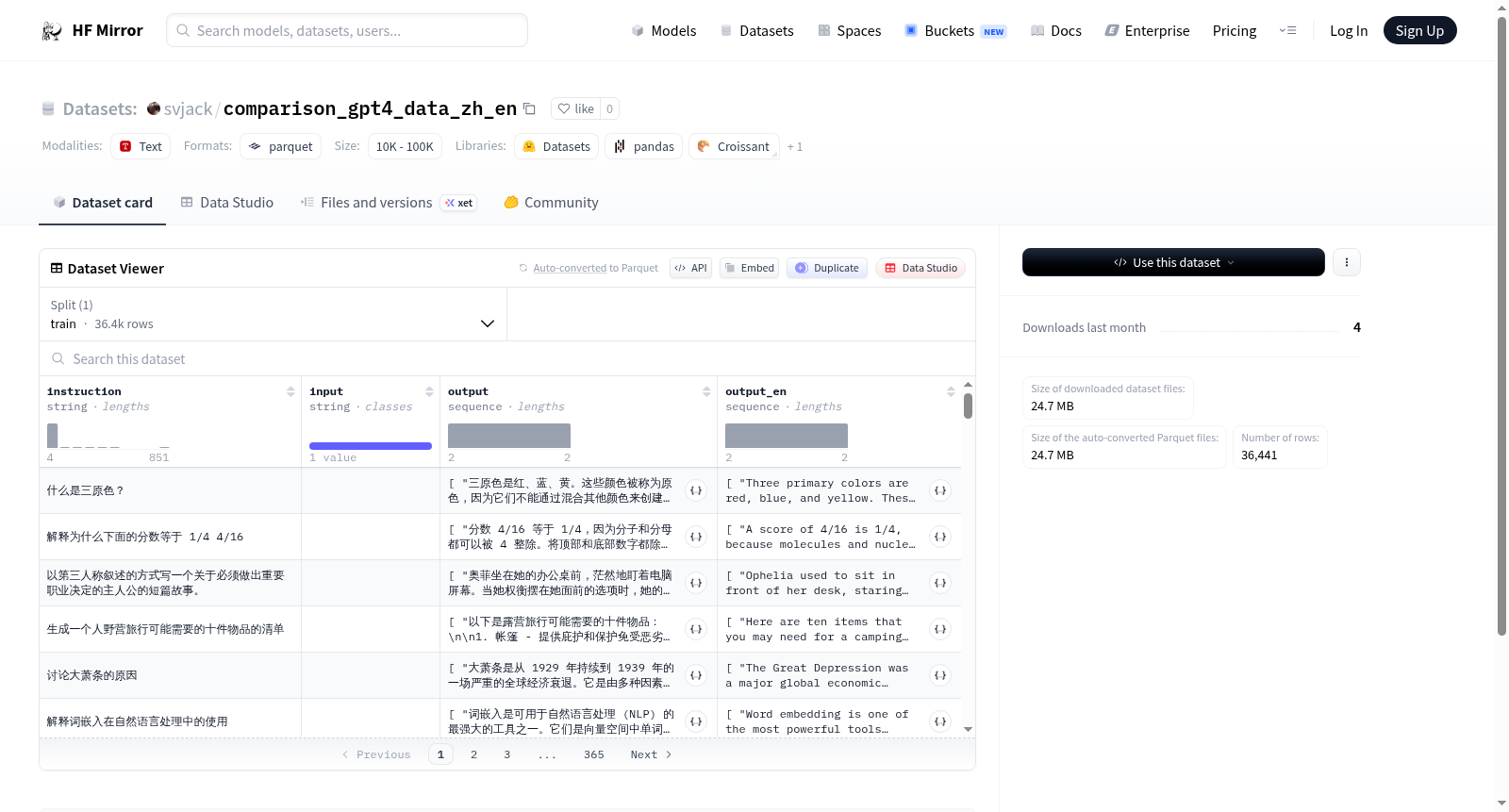Open Spaces in the top navigation
This screenshot has width=1509, height=812.
tap(850, 30)
